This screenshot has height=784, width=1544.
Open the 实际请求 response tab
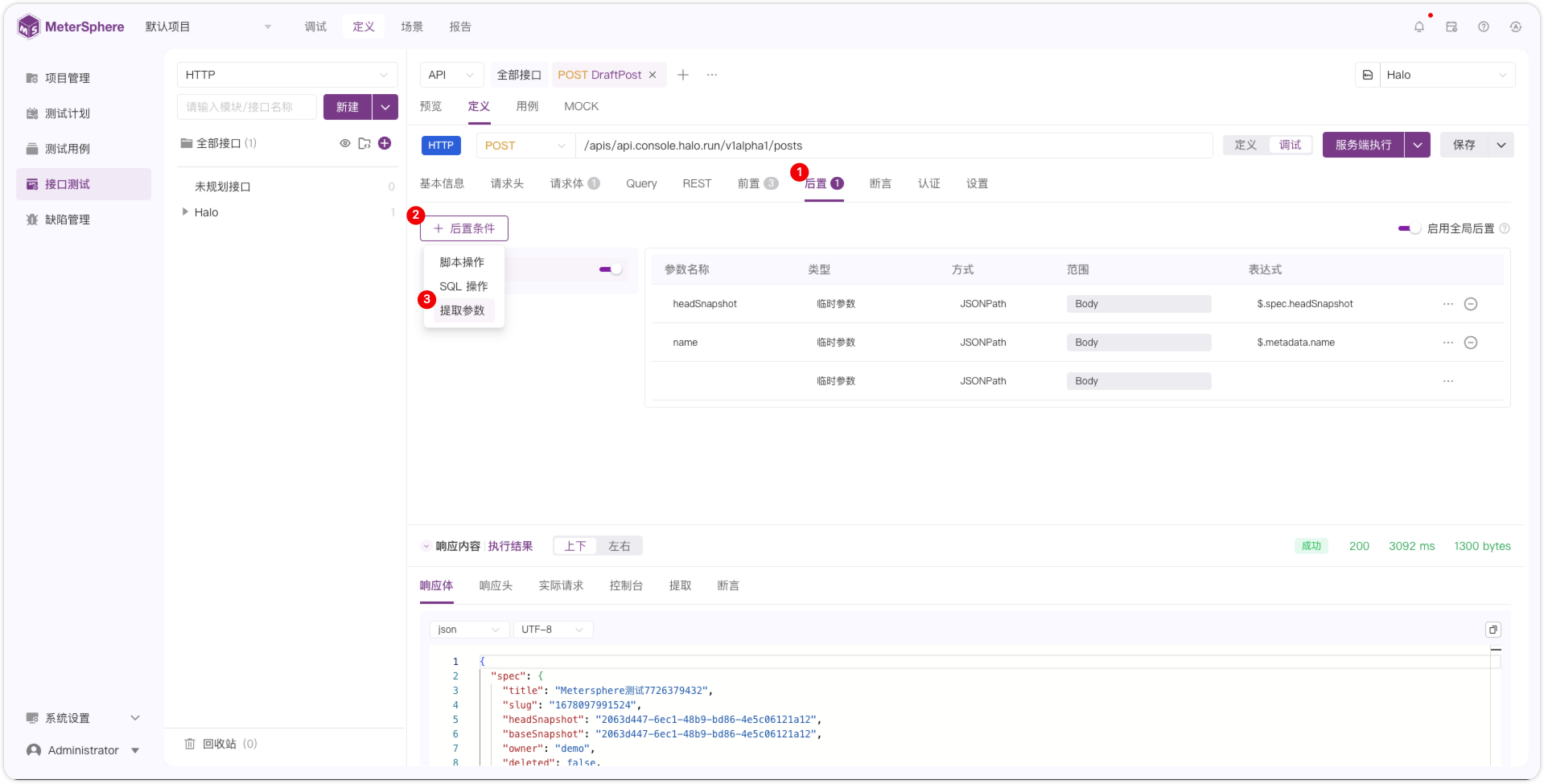click(561, 585)
